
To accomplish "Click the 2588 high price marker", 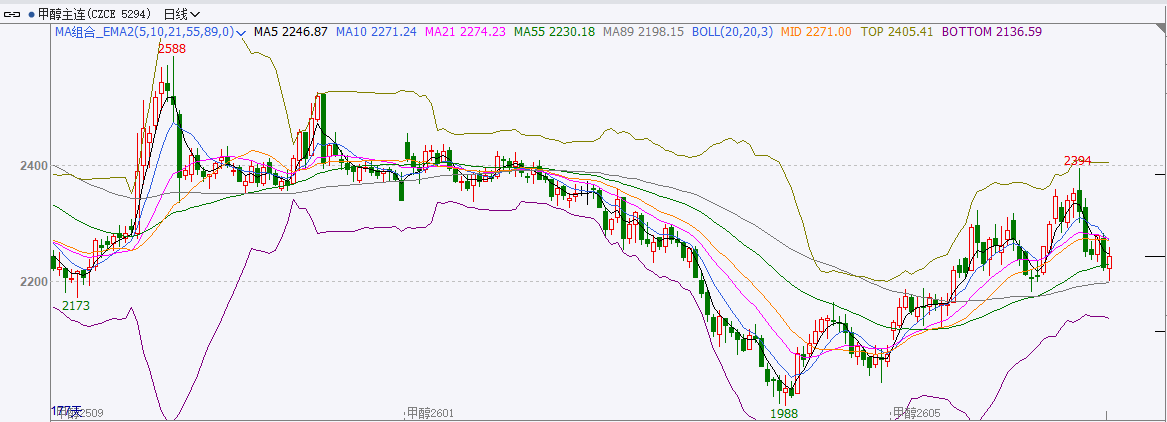I will coord(172,48).
